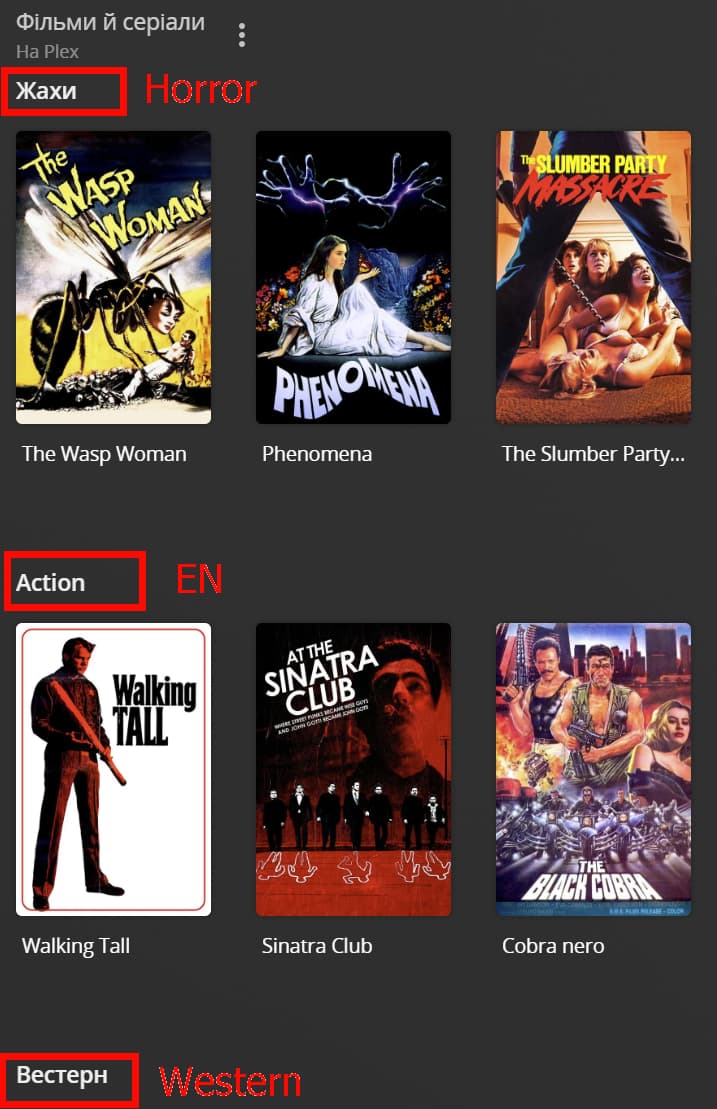717x1109 pixels.
Task: Click the Фільми й серіали header
Action: pos(110,23)
